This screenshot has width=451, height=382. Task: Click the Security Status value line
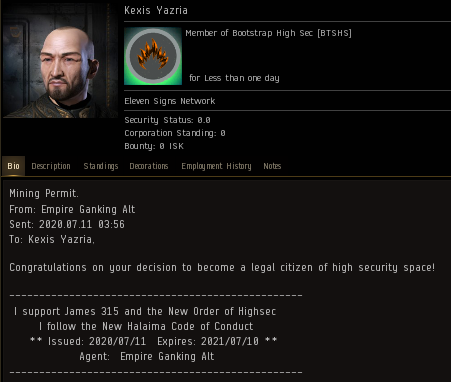point(167,120)
